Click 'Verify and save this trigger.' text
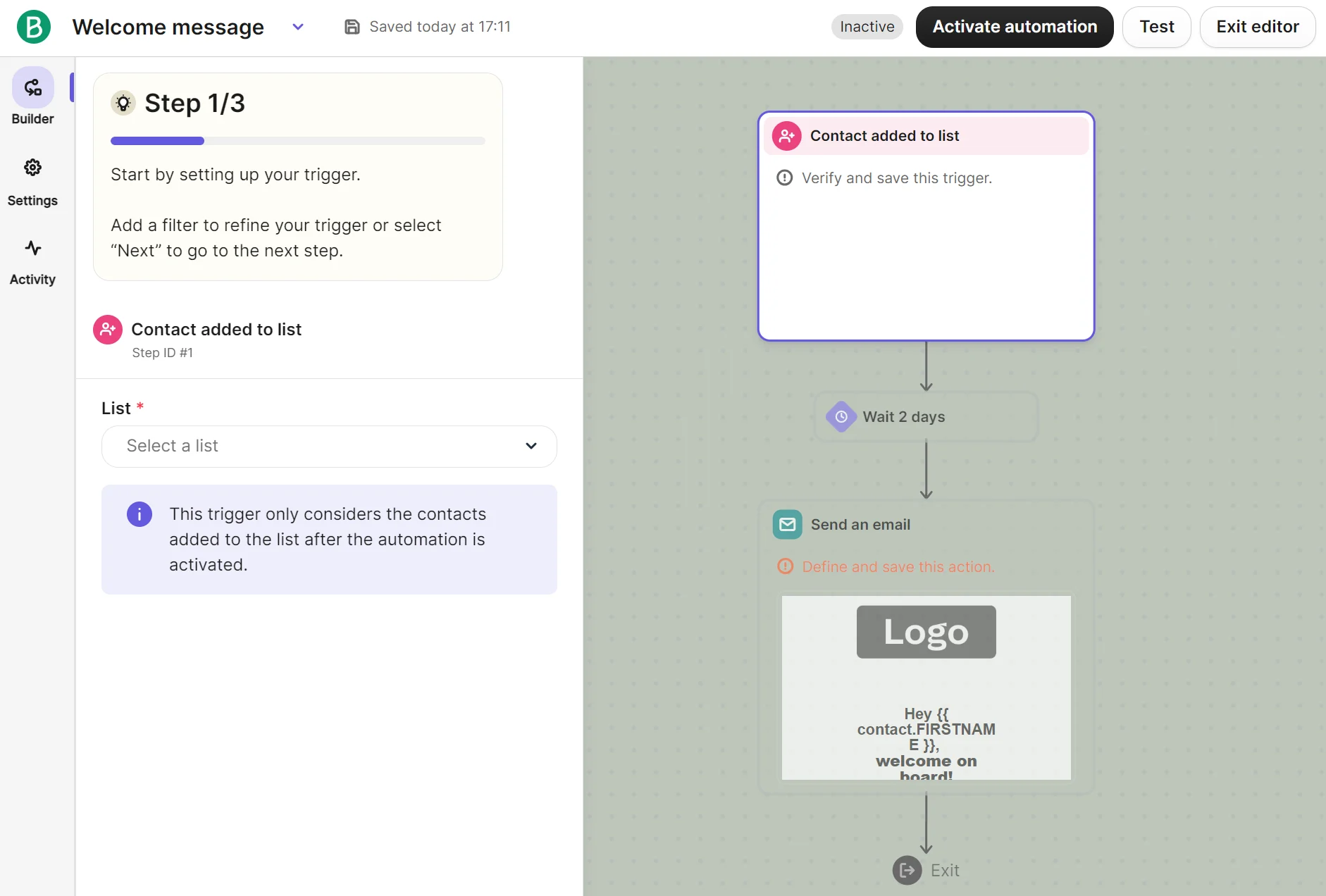 coord(896,178)
